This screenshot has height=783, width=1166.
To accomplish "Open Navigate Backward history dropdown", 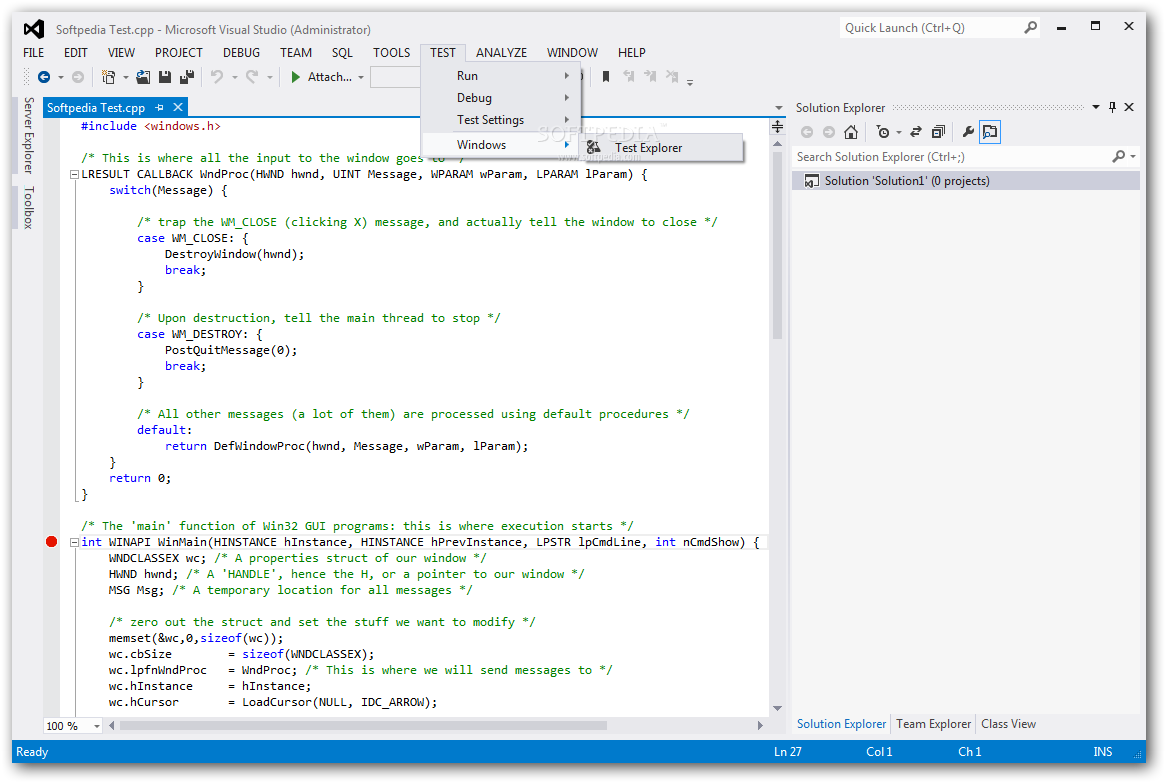I will click(61, 77).
